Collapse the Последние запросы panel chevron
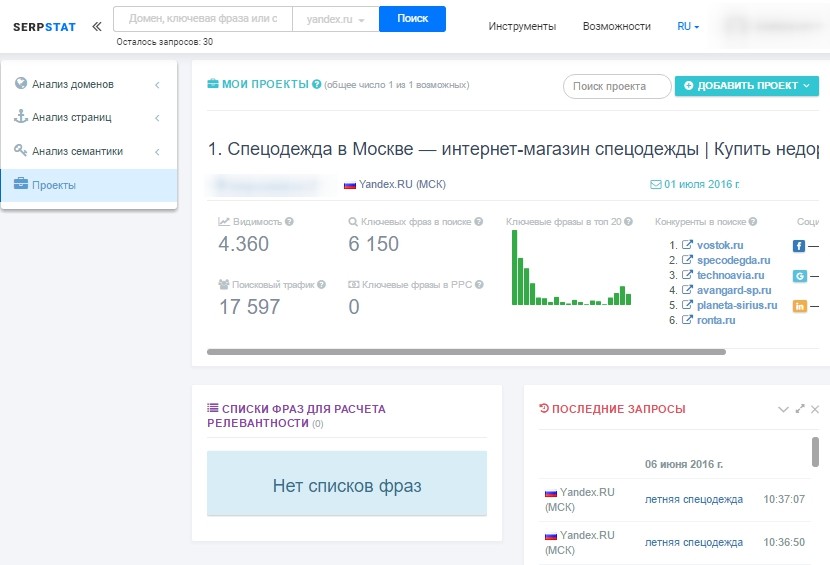This screenshot has width=830, height=565. pos(783,409)
